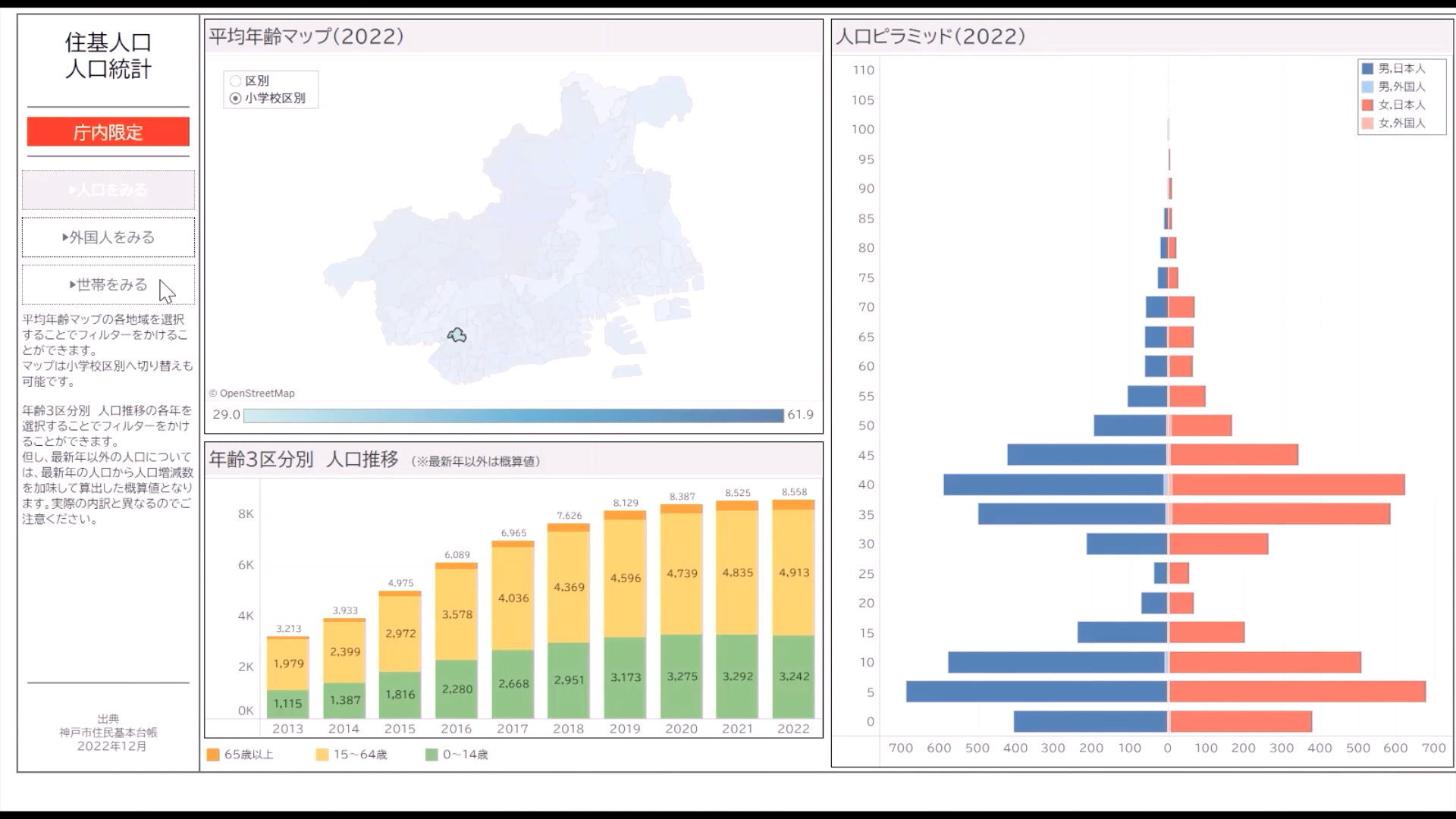Click the 男,外国人 legend color swatch
This screenshot has height=819, width=1456.
point(1367,87)
